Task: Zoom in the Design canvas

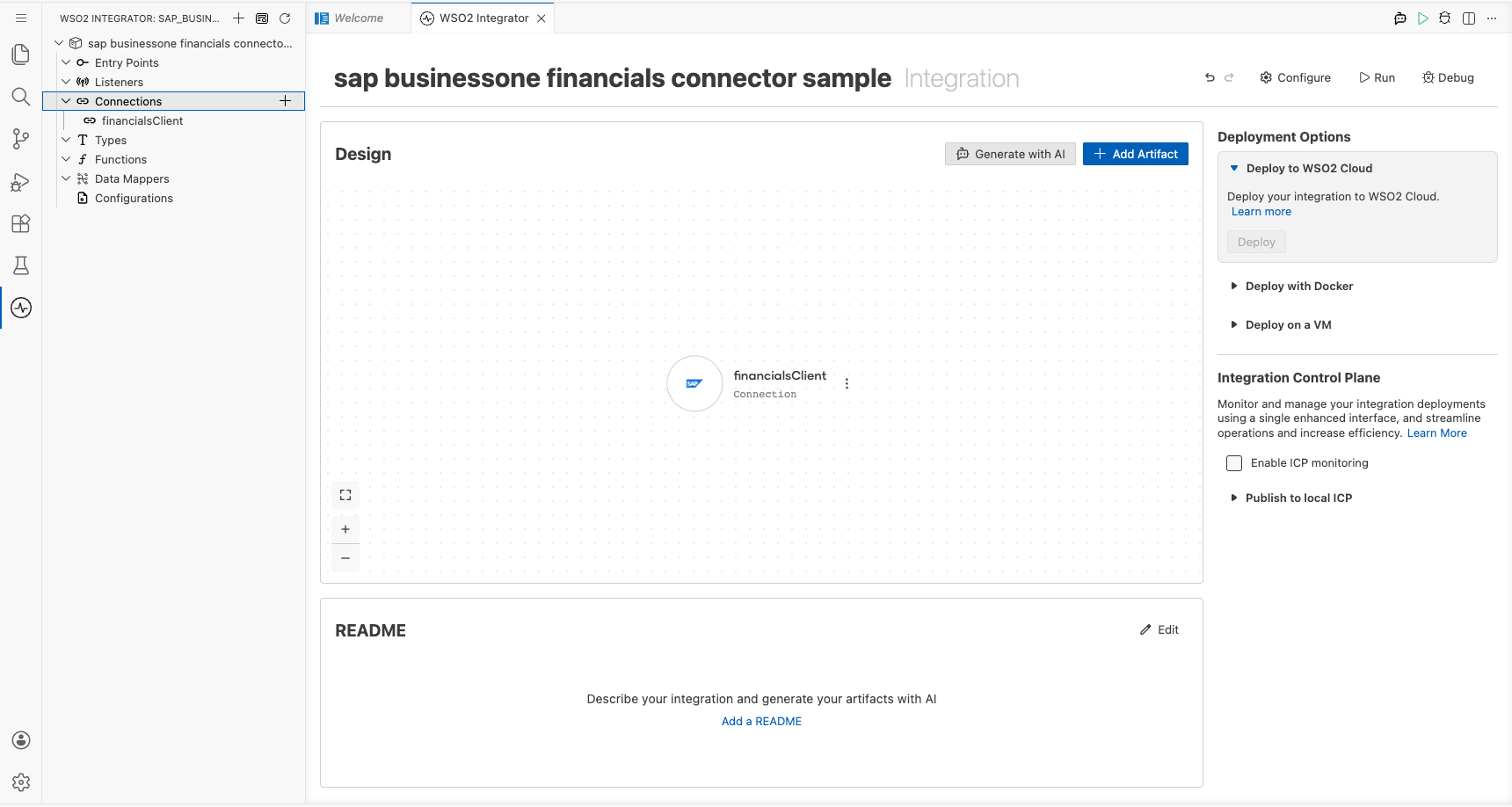Action: click(x=345, y=529)
